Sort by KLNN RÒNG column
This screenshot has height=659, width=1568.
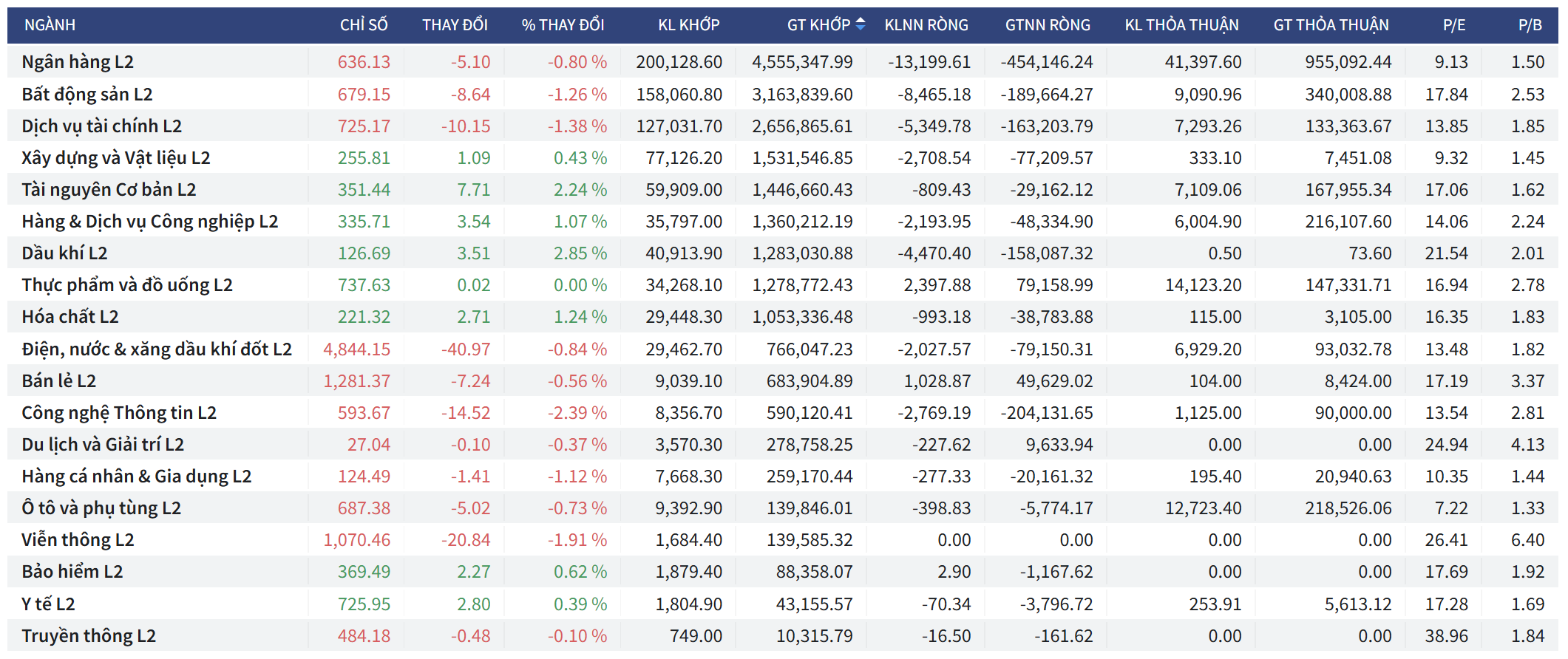pyautogui.click(x=926, y=25)
